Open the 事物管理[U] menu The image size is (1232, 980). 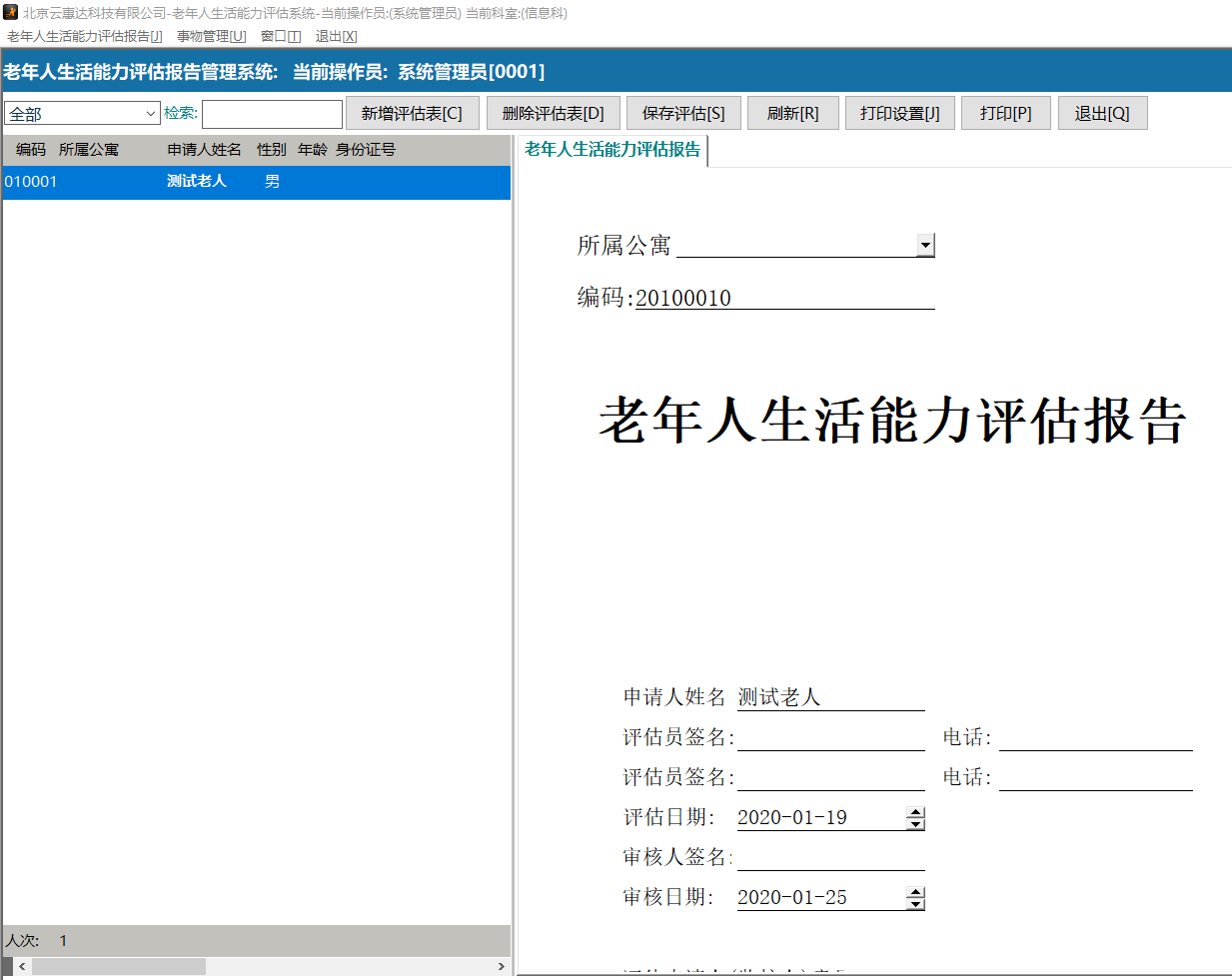(211, 36)
